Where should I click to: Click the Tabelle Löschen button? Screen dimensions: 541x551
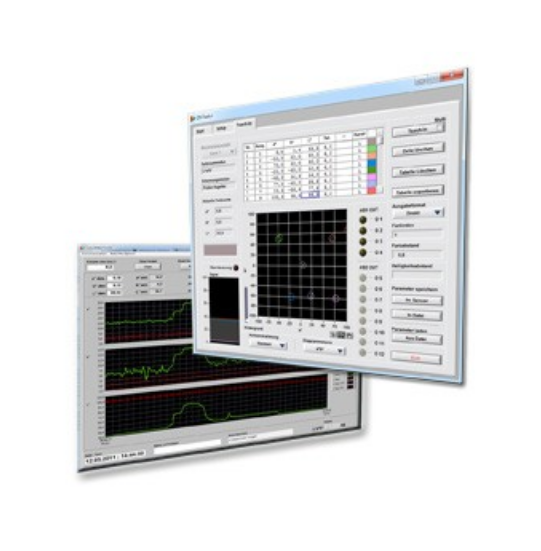tap(418, 171)
